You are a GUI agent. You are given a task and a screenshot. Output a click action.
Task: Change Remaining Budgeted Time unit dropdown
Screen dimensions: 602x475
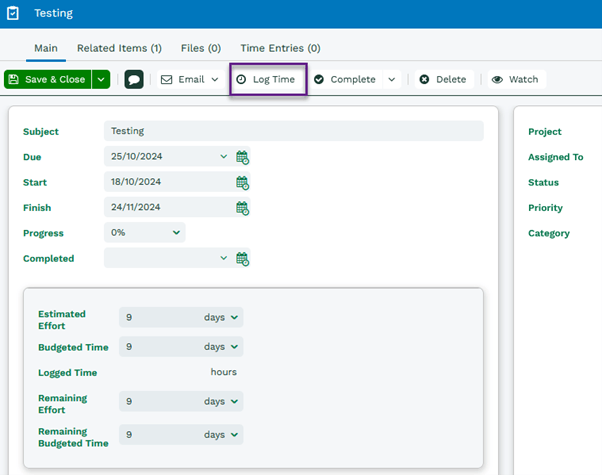(221, 435)
